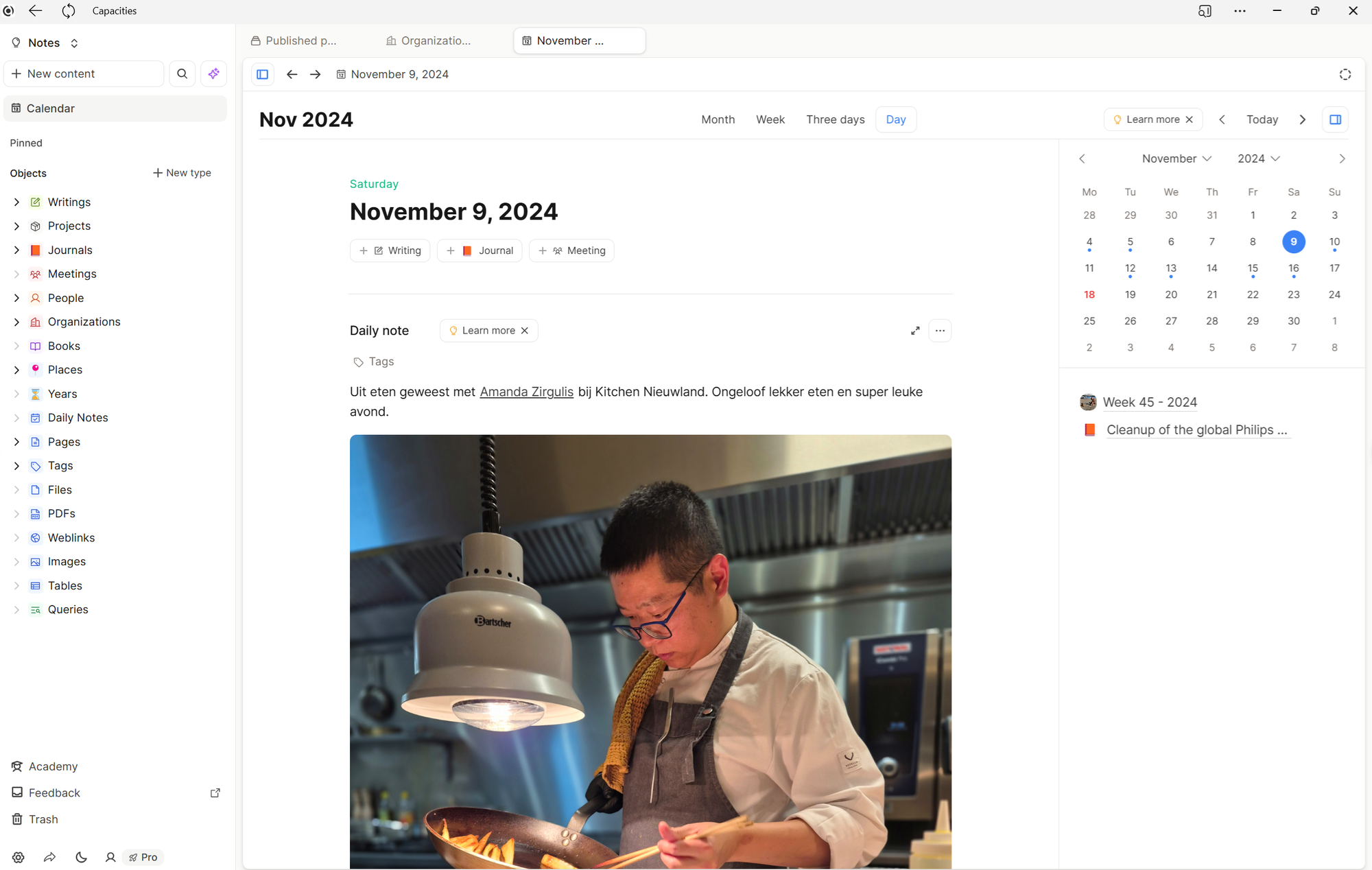Click the Today button
Image resolution: width=1372 pixels, height=870 pixels.
1262,119
